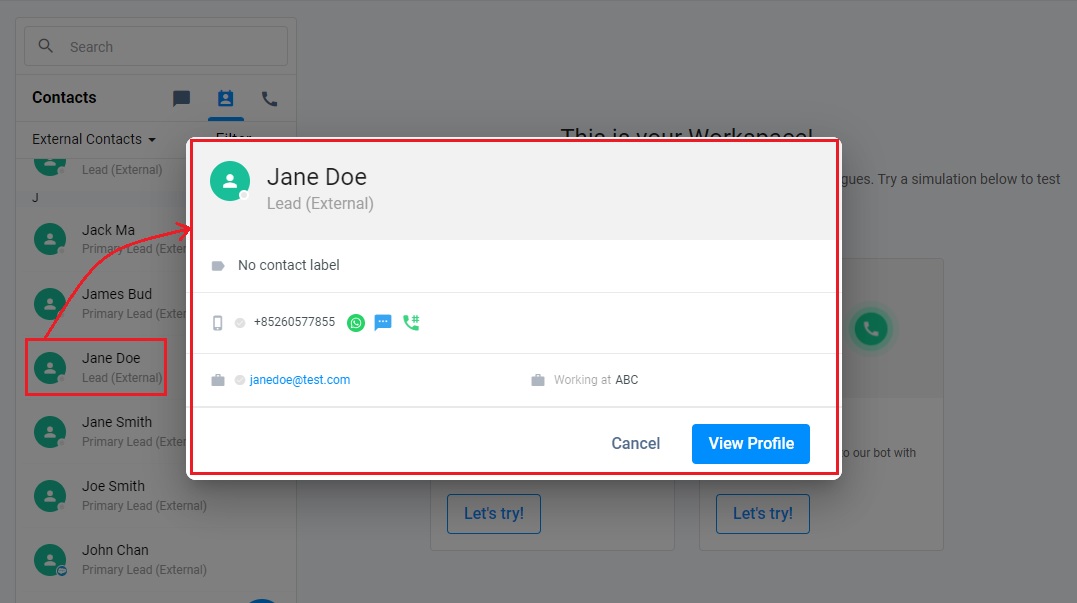Click the contact label tag icon
Image resolution: width=1077 pixels, height=603 pixels.
[218, 266]
